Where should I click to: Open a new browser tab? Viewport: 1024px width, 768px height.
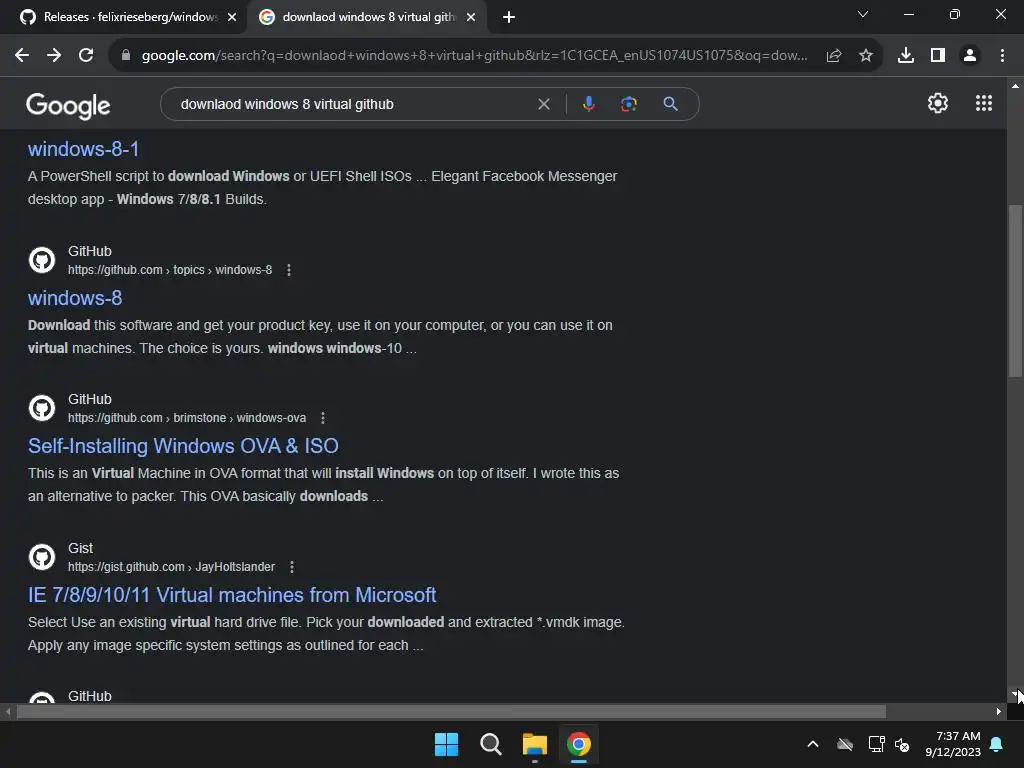[x=509, y=17]
